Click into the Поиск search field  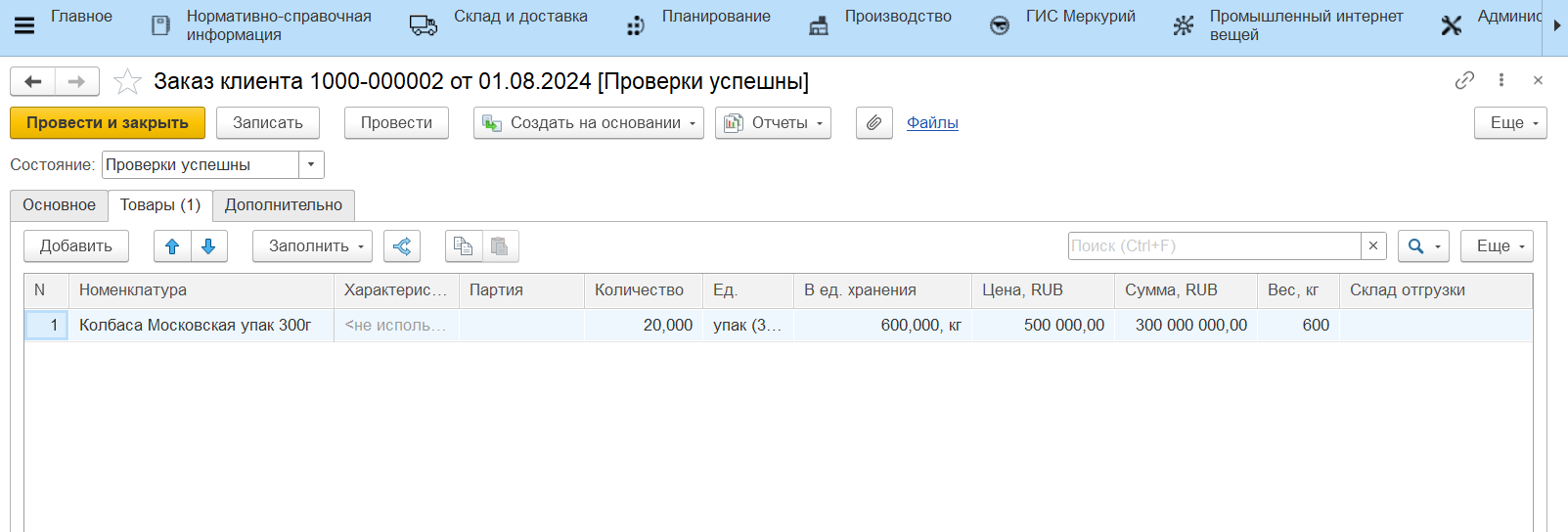tap(1213, 246)
